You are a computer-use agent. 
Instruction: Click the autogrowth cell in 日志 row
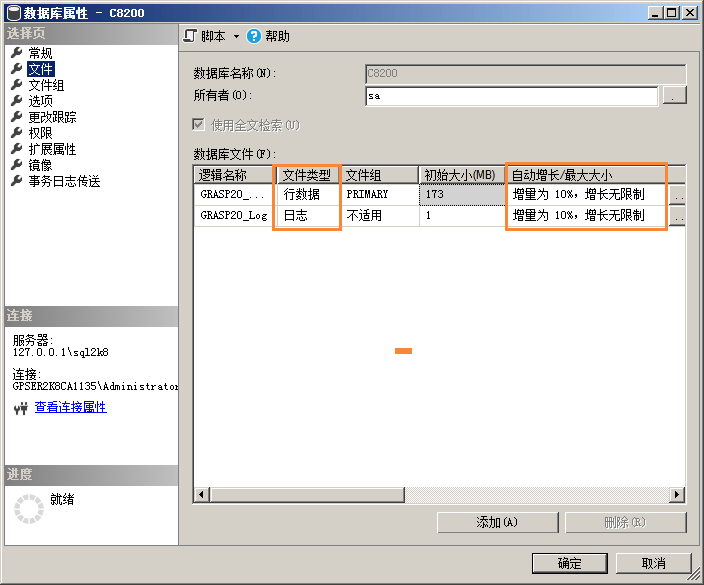(x=586, y=216)
